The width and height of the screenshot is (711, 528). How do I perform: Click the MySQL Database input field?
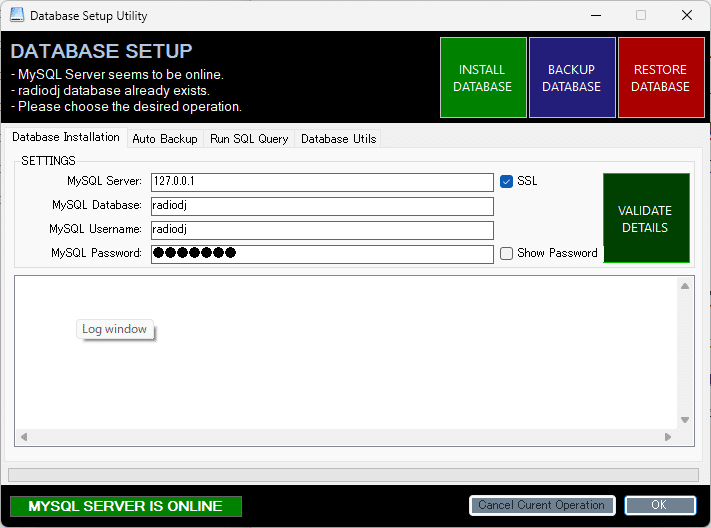pyautogui.click(x=322, y=206)
